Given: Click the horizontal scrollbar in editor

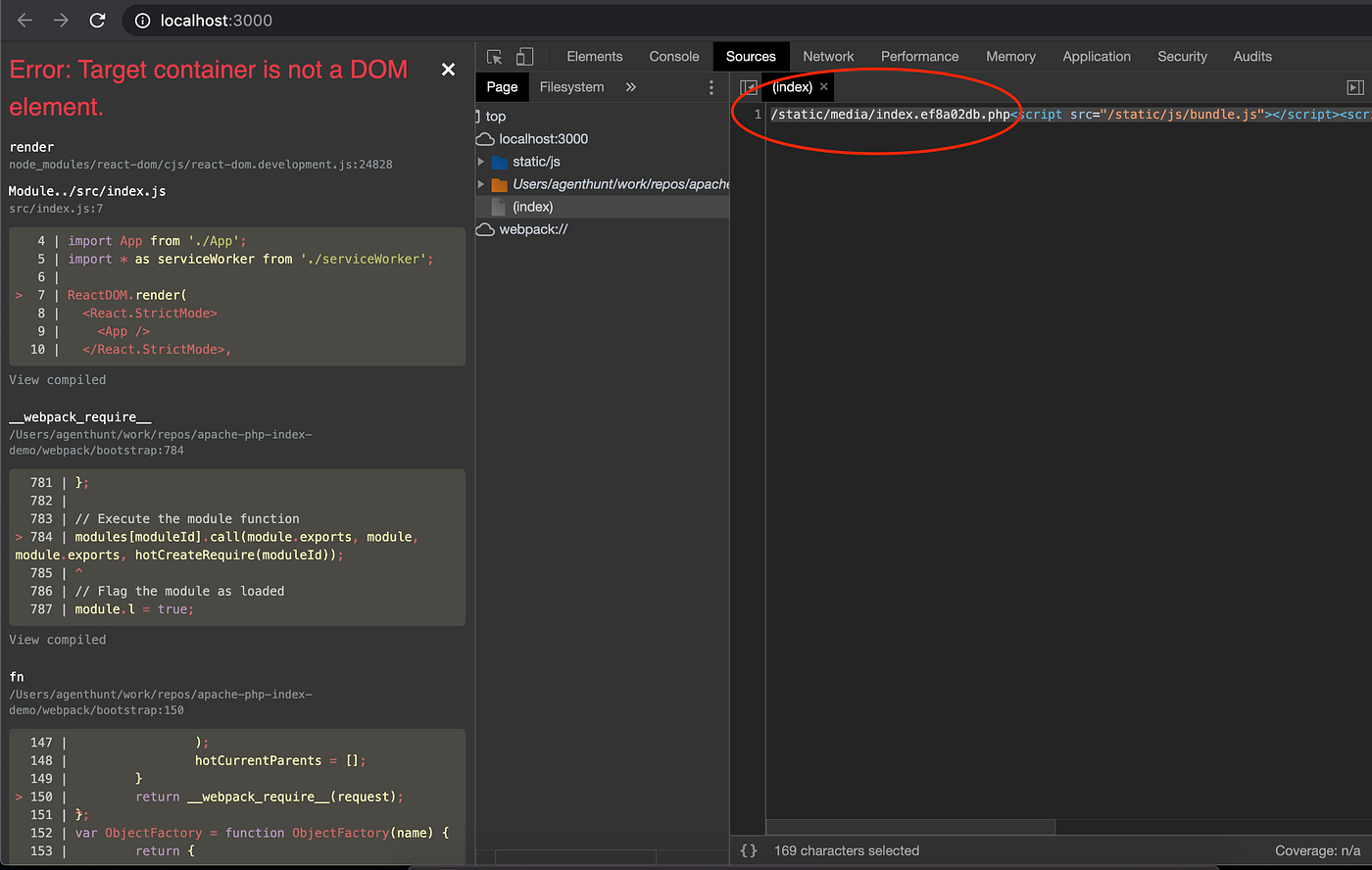Looking at the screenshot, I should point(910,828).
